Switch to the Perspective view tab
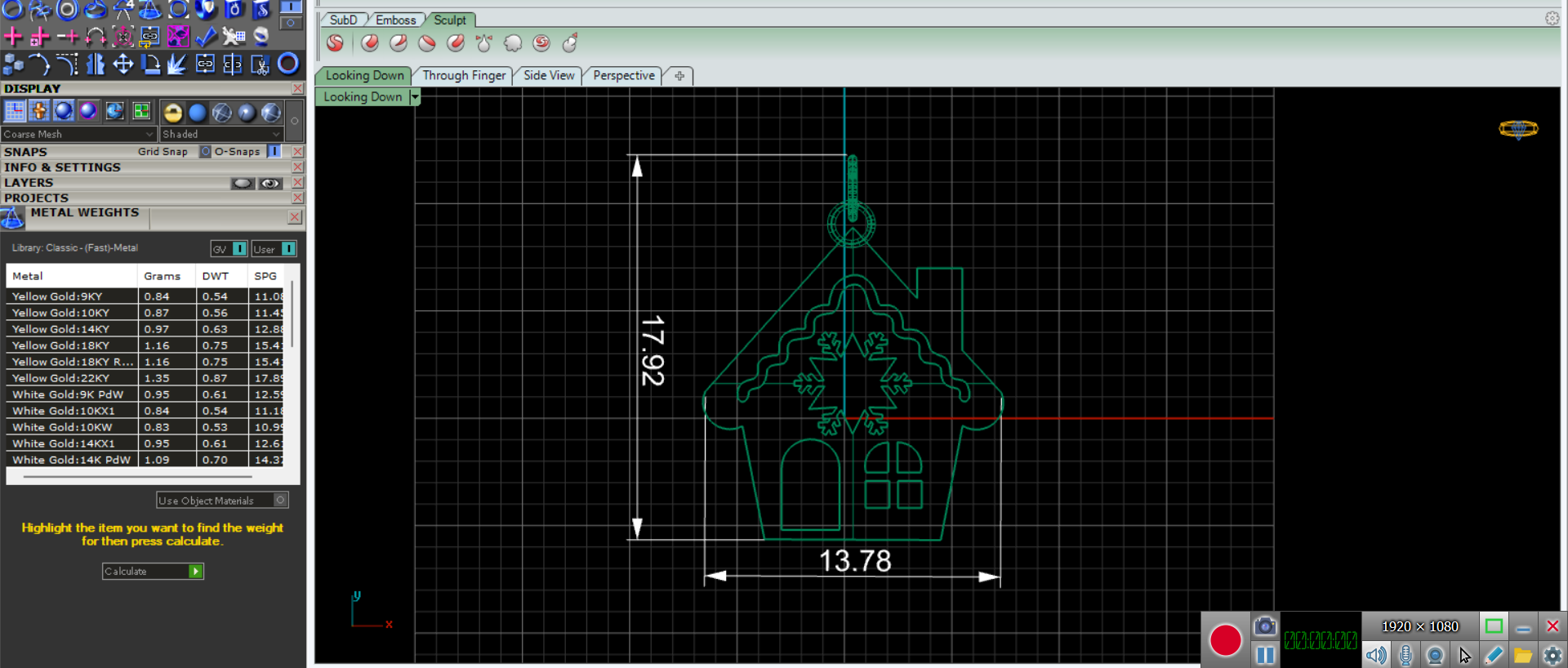 pyautogui.click(x=623, y=76)
